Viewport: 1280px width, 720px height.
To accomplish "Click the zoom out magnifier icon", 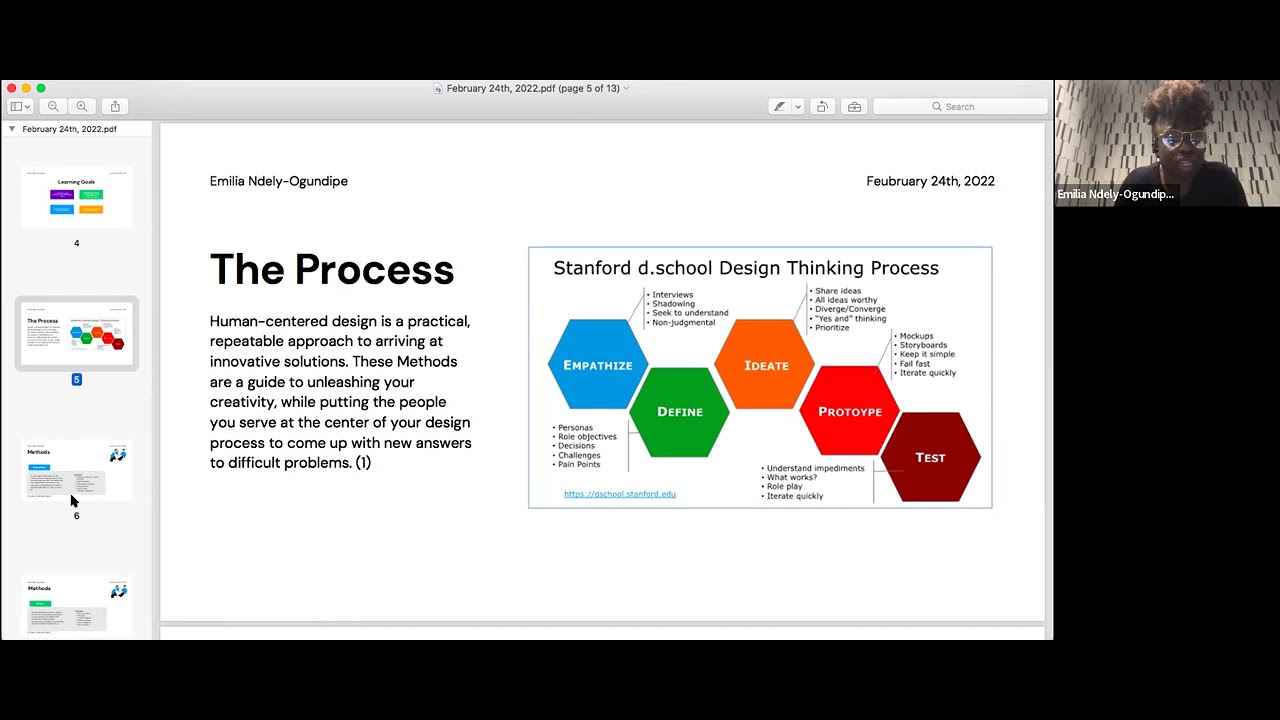I will coord(53,106).
